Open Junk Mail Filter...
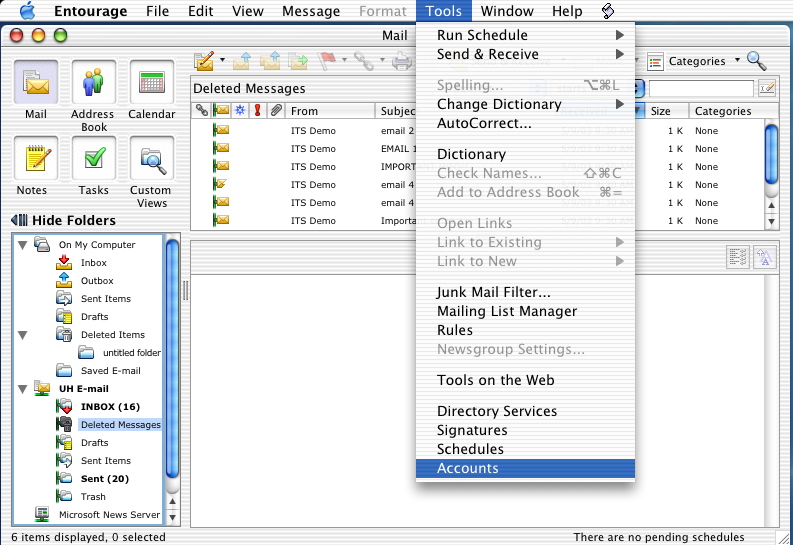 (x=525, y=292)
